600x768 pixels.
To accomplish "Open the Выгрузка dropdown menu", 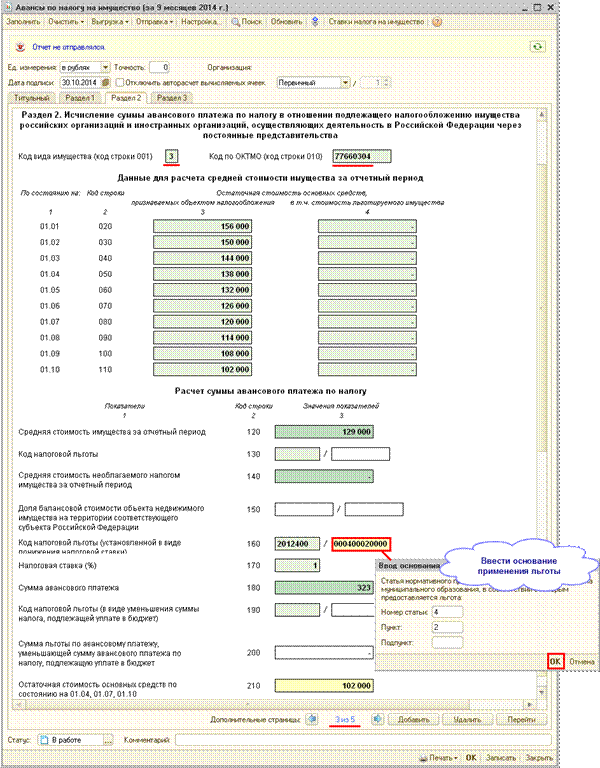I will pyautogui.click(x=110, y=22).
